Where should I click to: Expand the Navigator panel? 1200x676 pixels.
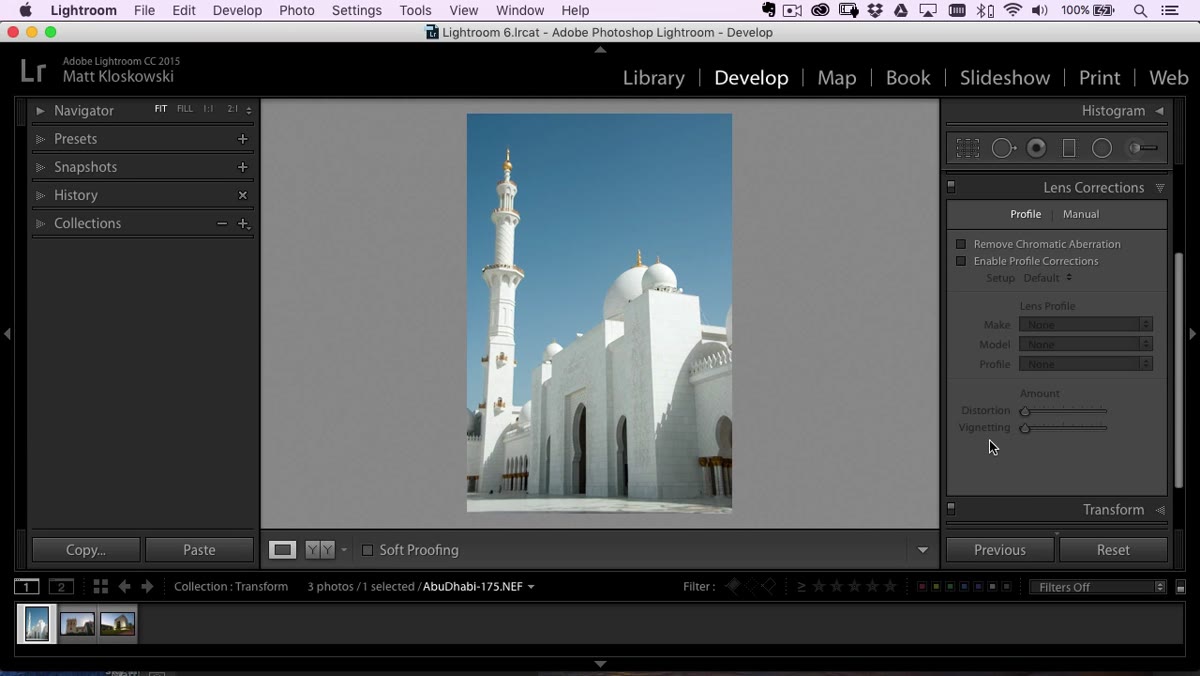pyautogui.click(x=40, y=111)
